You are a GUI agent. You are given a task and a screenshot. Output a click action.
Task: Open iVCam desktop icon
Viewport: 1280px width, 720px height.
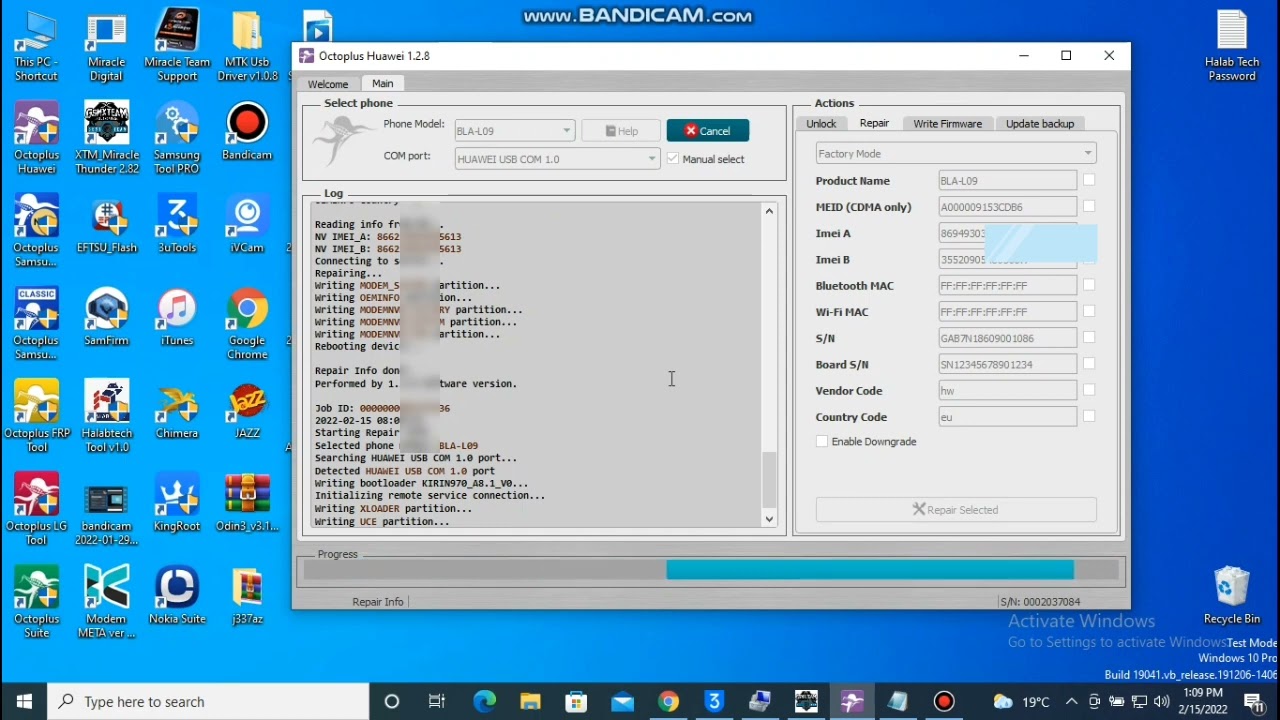tap(247, 225)
